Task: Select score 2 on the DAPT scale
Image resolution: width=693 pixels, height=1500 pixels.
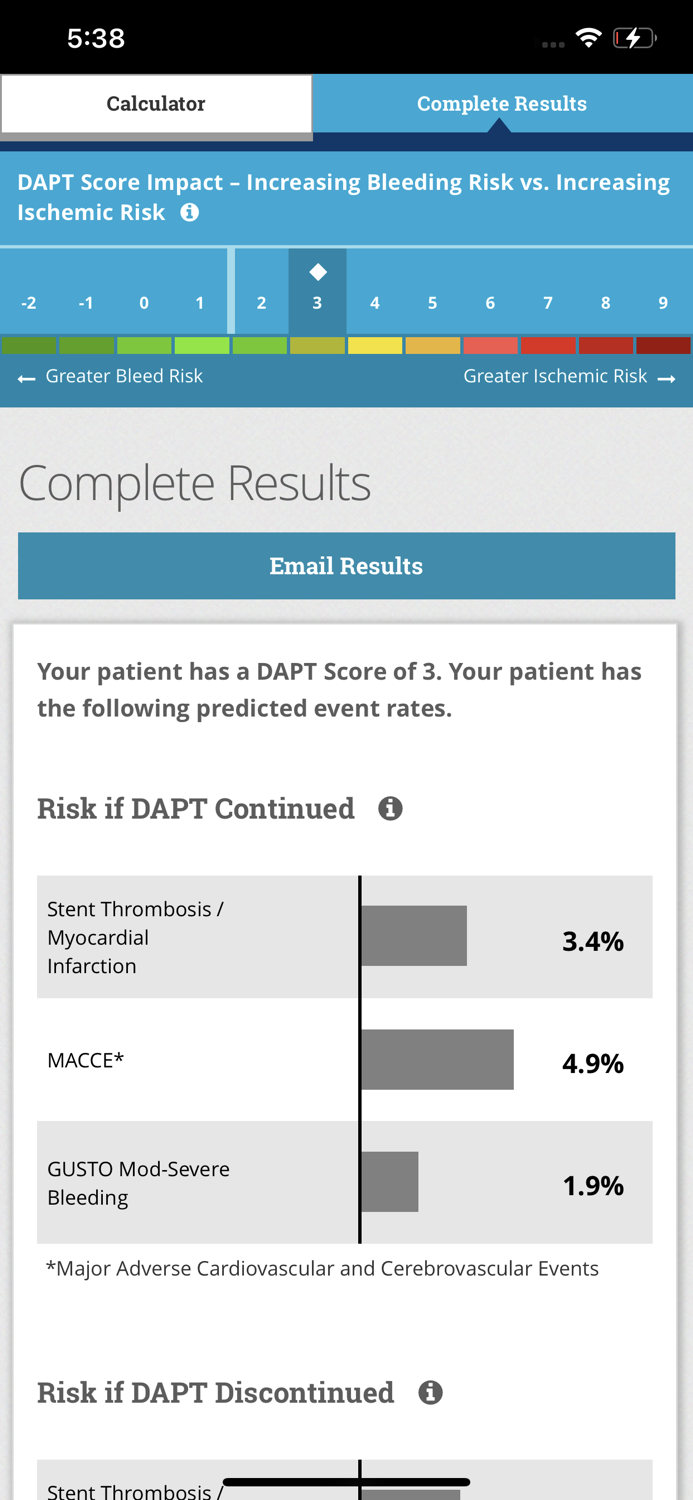Action: [x=260, y=302]
